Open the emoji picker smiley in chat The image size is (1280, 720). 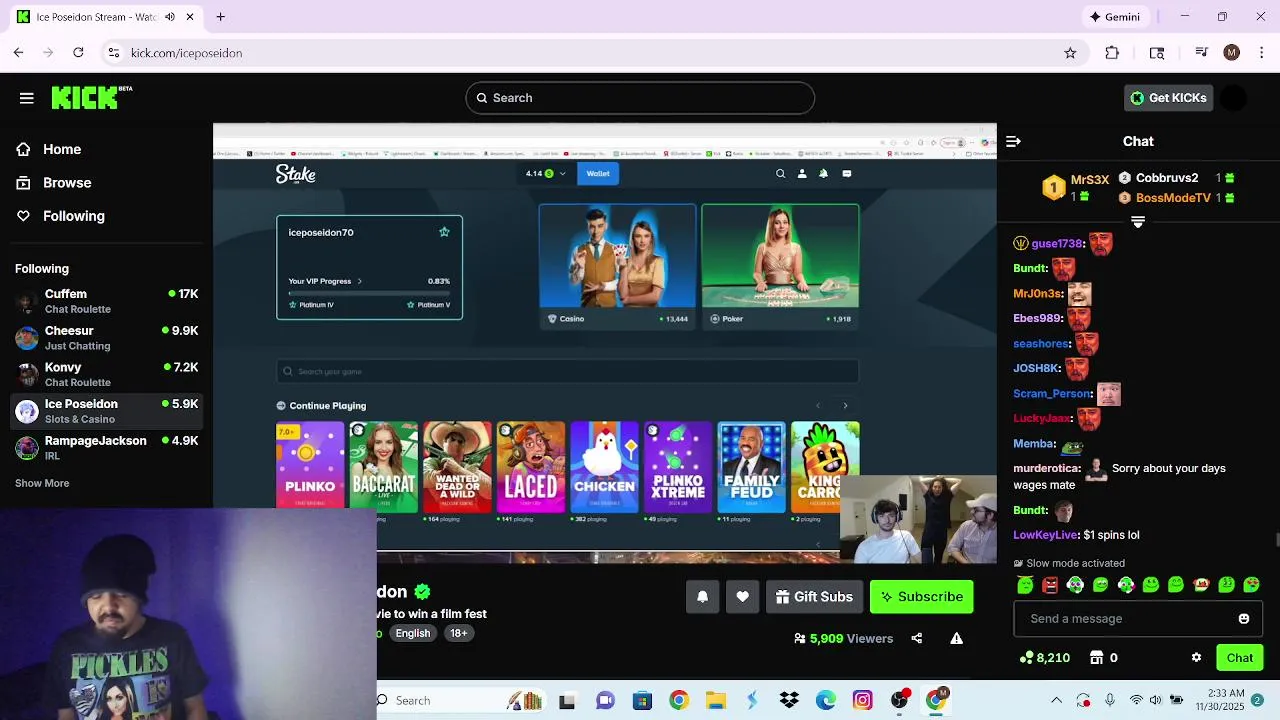1244,619
